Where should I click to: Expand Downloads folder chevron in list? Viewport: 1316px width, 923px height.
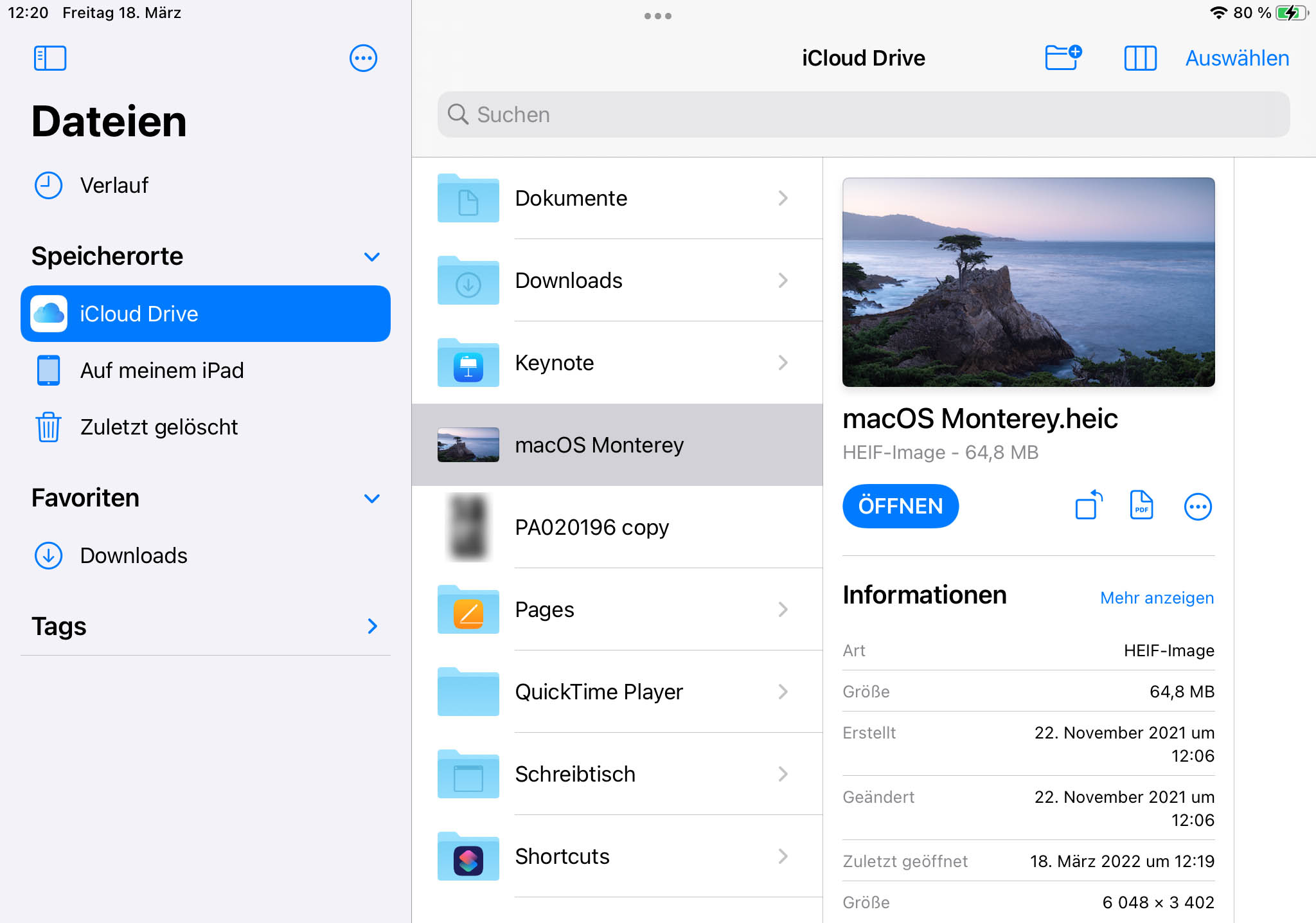(783, 280)
